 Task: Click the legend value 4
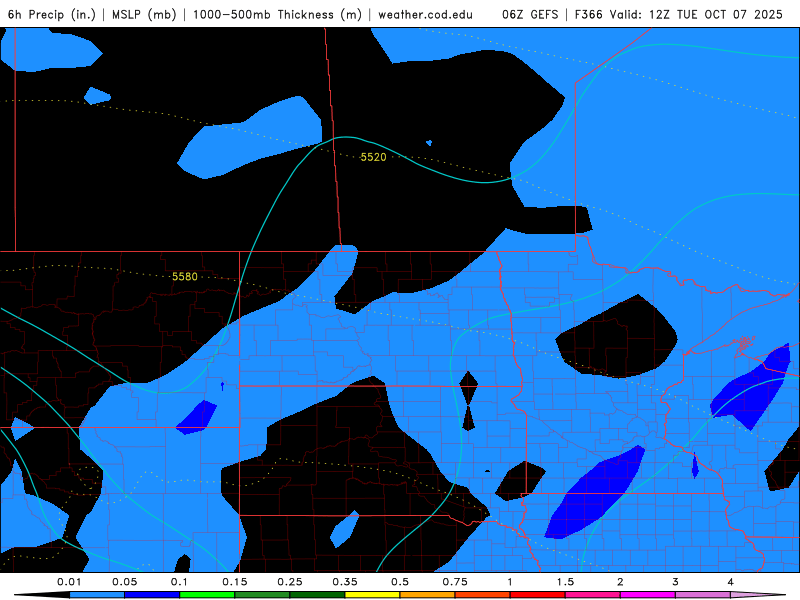(x=731, y=582)
